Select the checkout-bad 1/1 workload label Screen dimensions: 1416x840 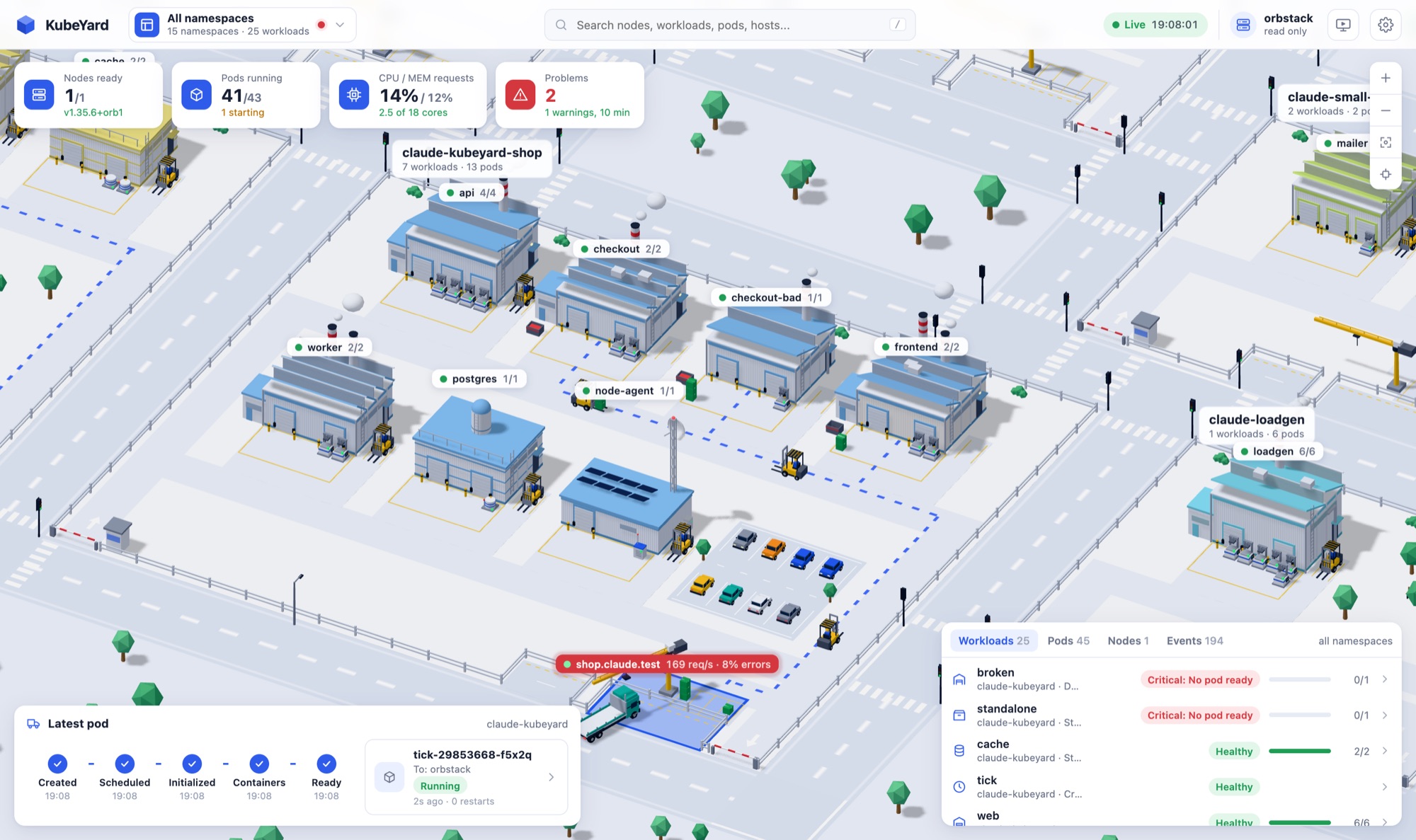770,298
